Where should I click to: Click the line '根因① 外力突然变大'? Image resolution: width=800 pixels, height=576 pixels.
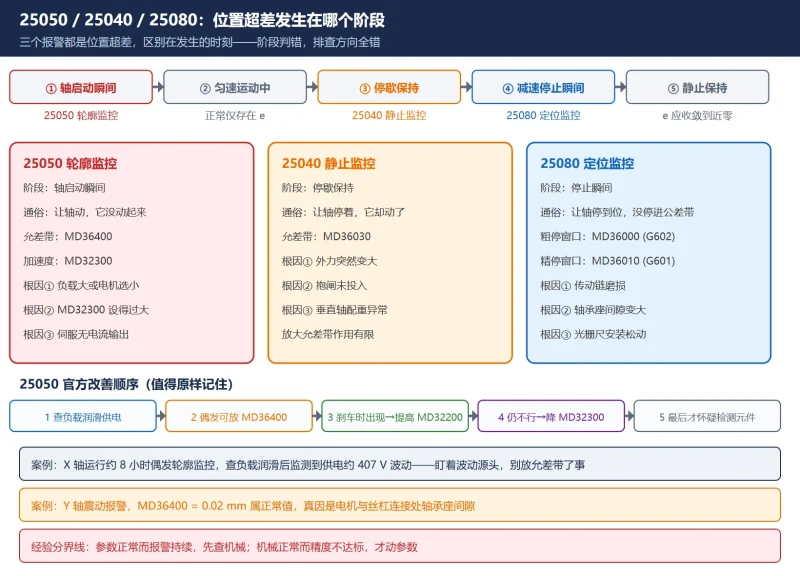[330, 261]
